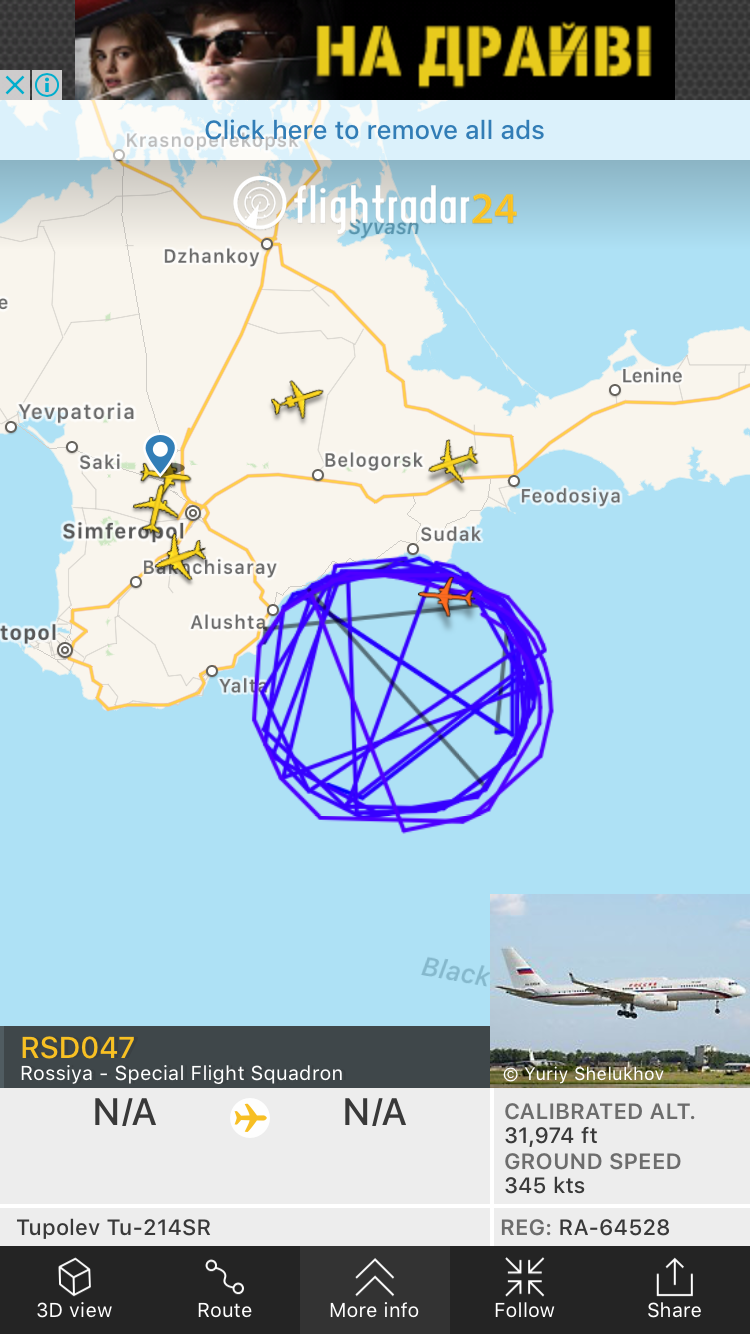Tap the REG: RA-64528 registration field
This screenshot has height=1334, width=750.
point(622,1227)
